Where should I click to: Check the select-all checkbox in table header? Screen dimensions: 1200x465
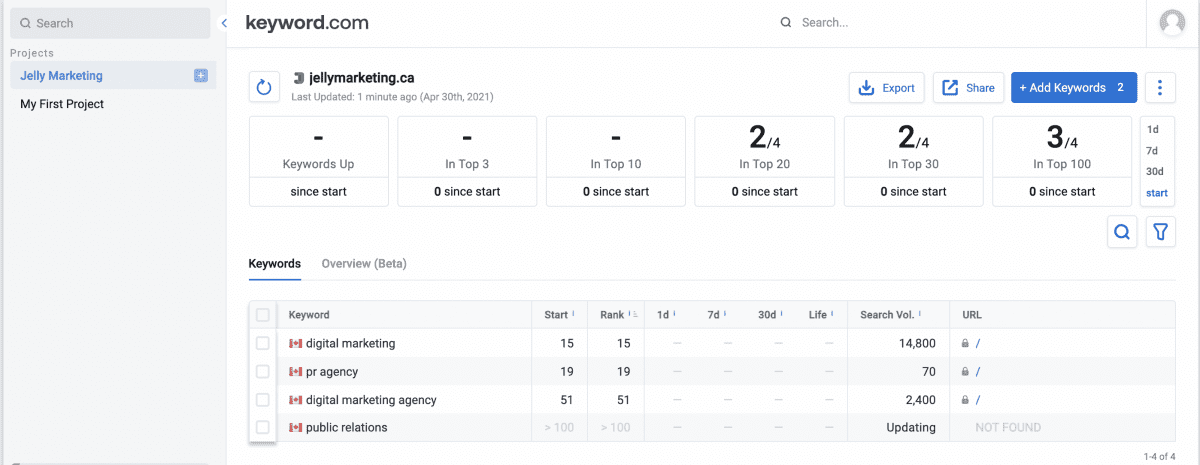[263, 315]
